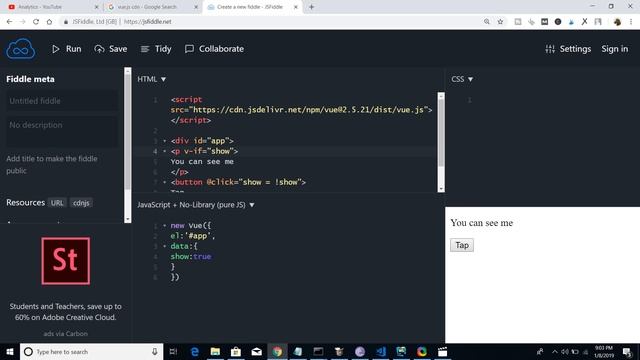Open File Explorer from taskbar
This screenshot has height=360, width=640.
click(x=215, y=351)
